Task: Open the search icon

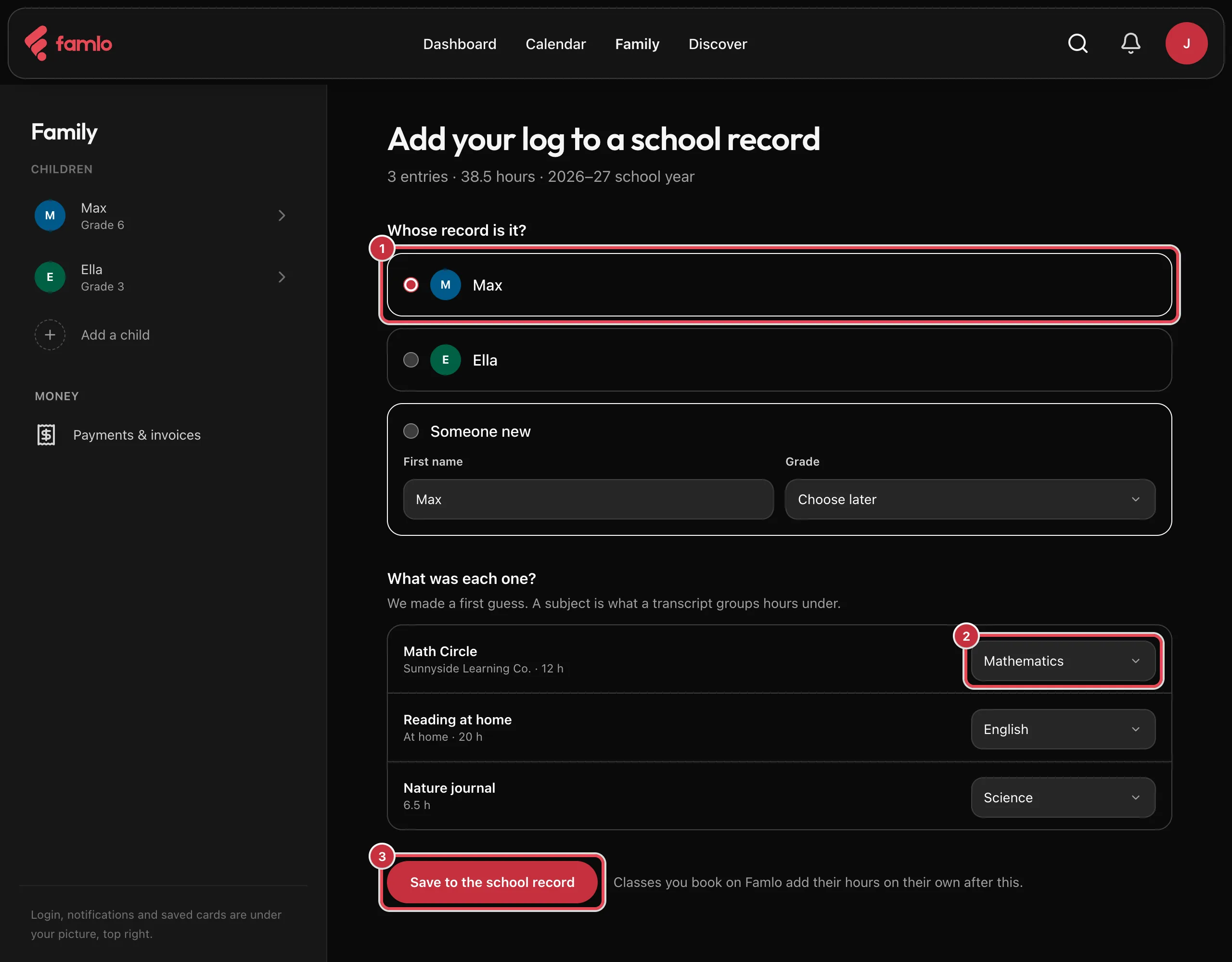Action: click(1078, 43)
